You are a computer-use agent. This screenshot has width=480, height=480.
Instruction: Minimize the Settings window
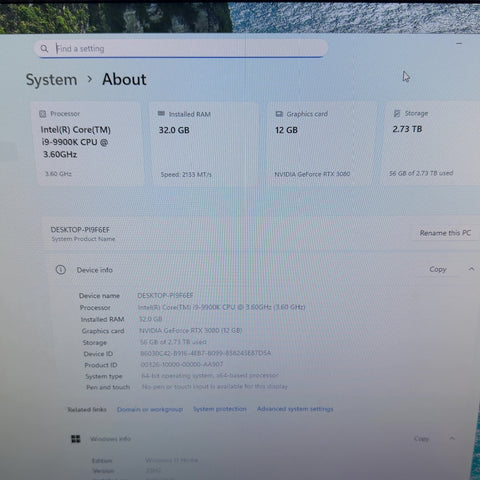pos(459,44)
